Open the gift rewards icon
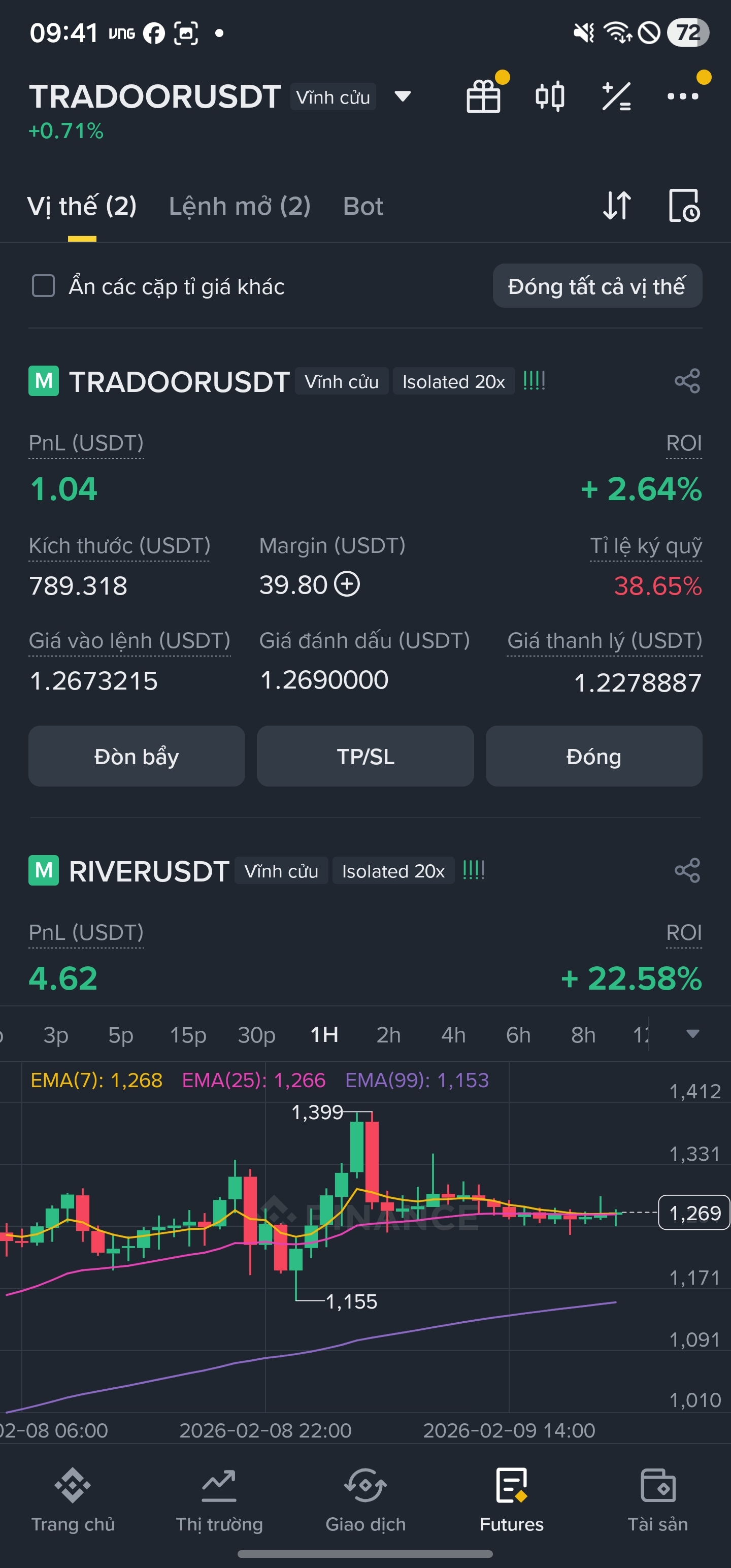 [x=484, y=96]
